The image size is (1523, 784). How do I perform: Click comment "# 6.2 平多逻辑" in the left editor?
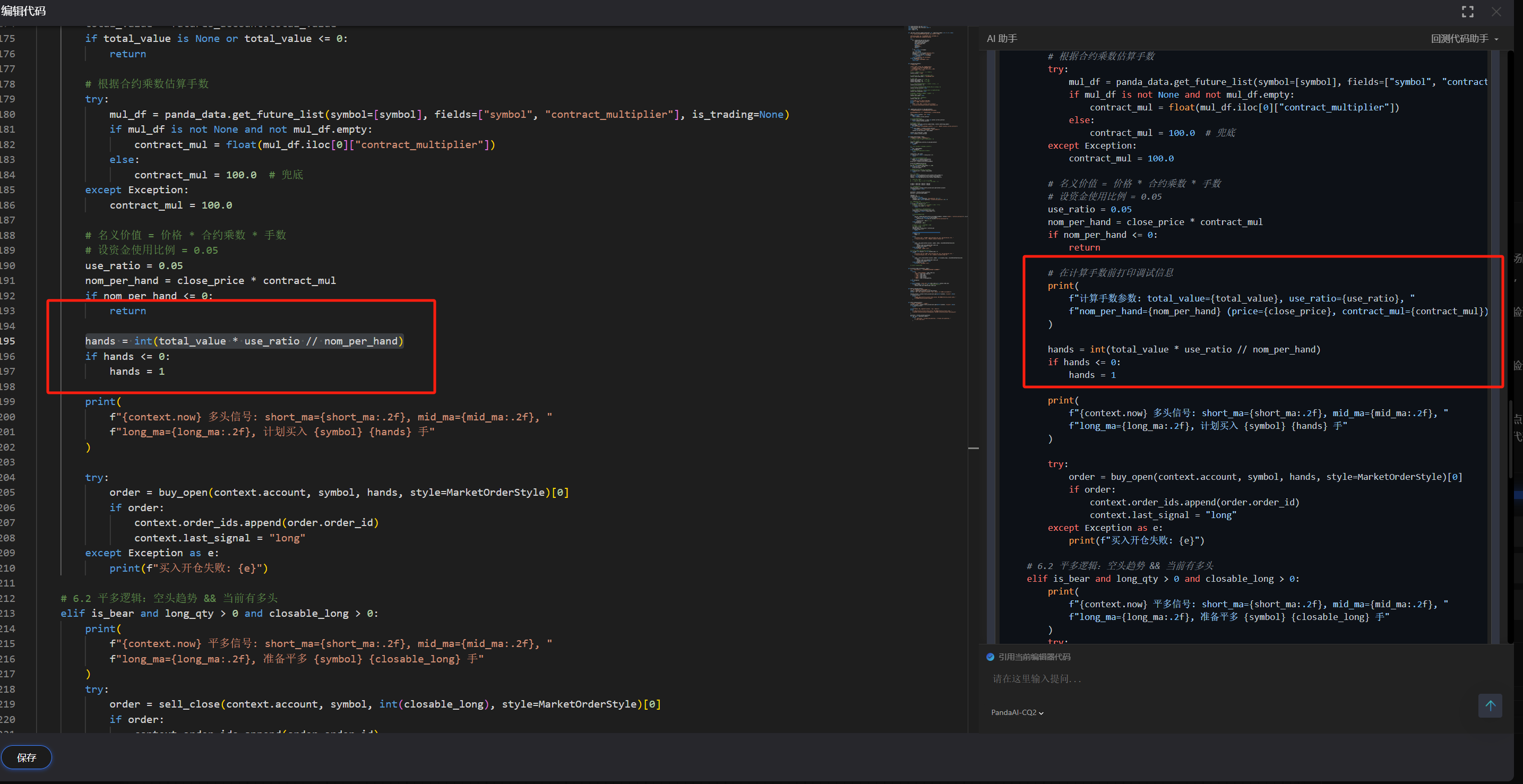169,598
